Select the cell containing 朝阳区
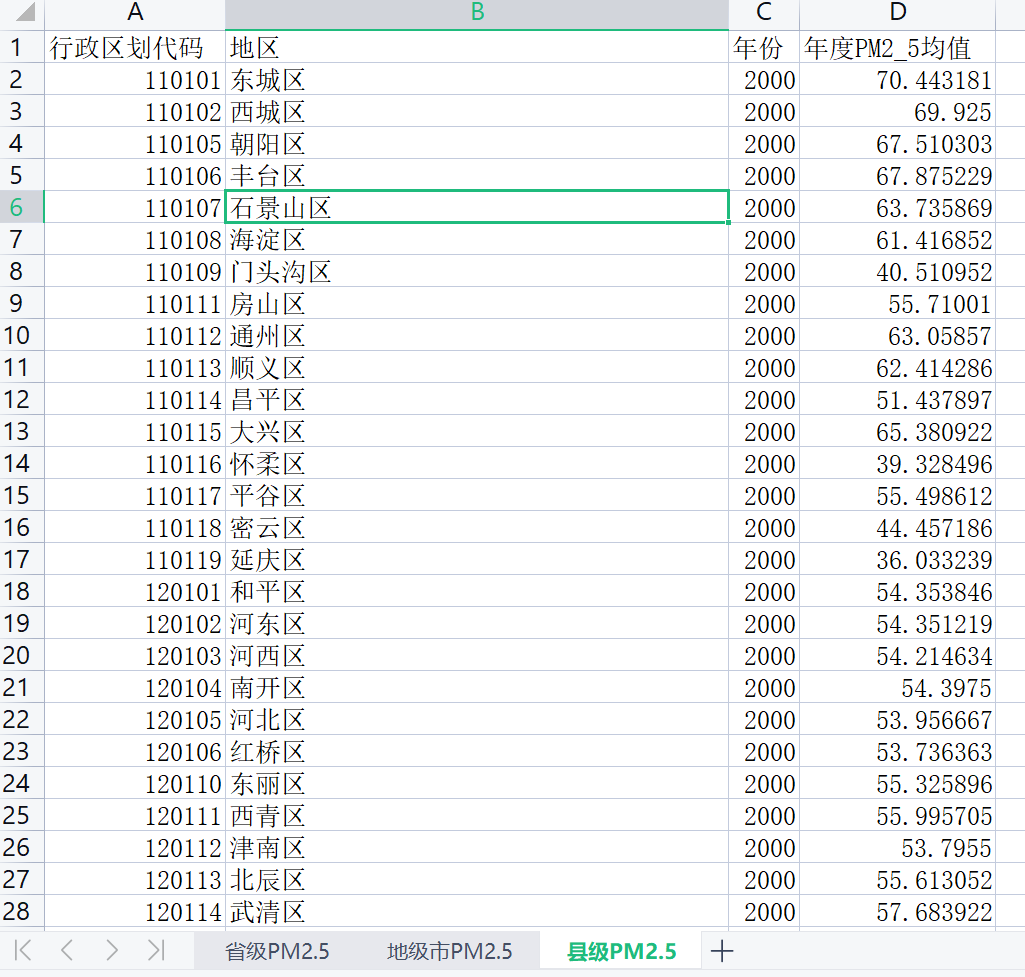This screenshot has width=1025, height=977. pyautogui.click(x=477, y=143)
